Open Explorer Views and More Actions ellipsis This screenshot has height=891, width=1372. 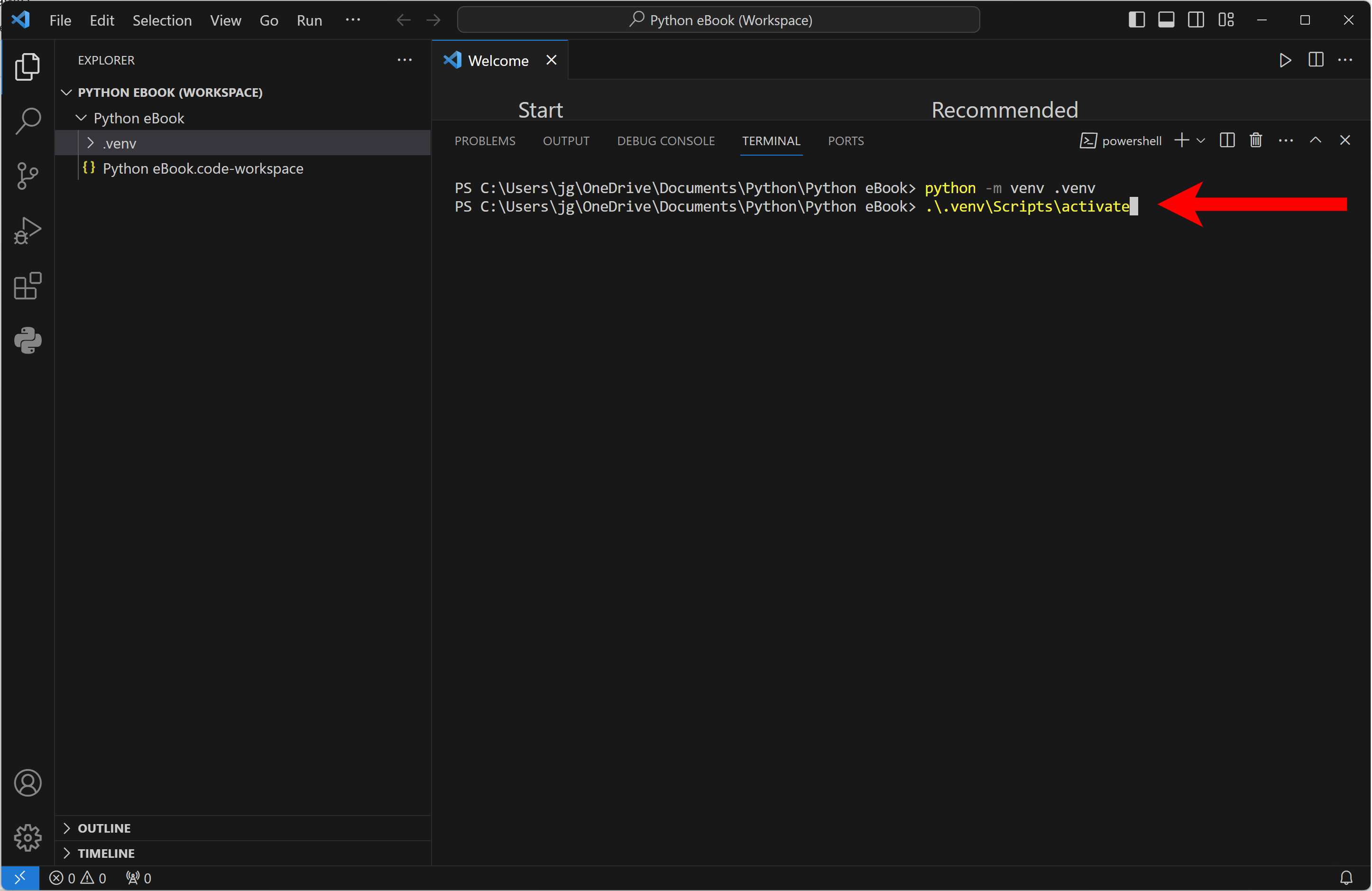(405, 60)
